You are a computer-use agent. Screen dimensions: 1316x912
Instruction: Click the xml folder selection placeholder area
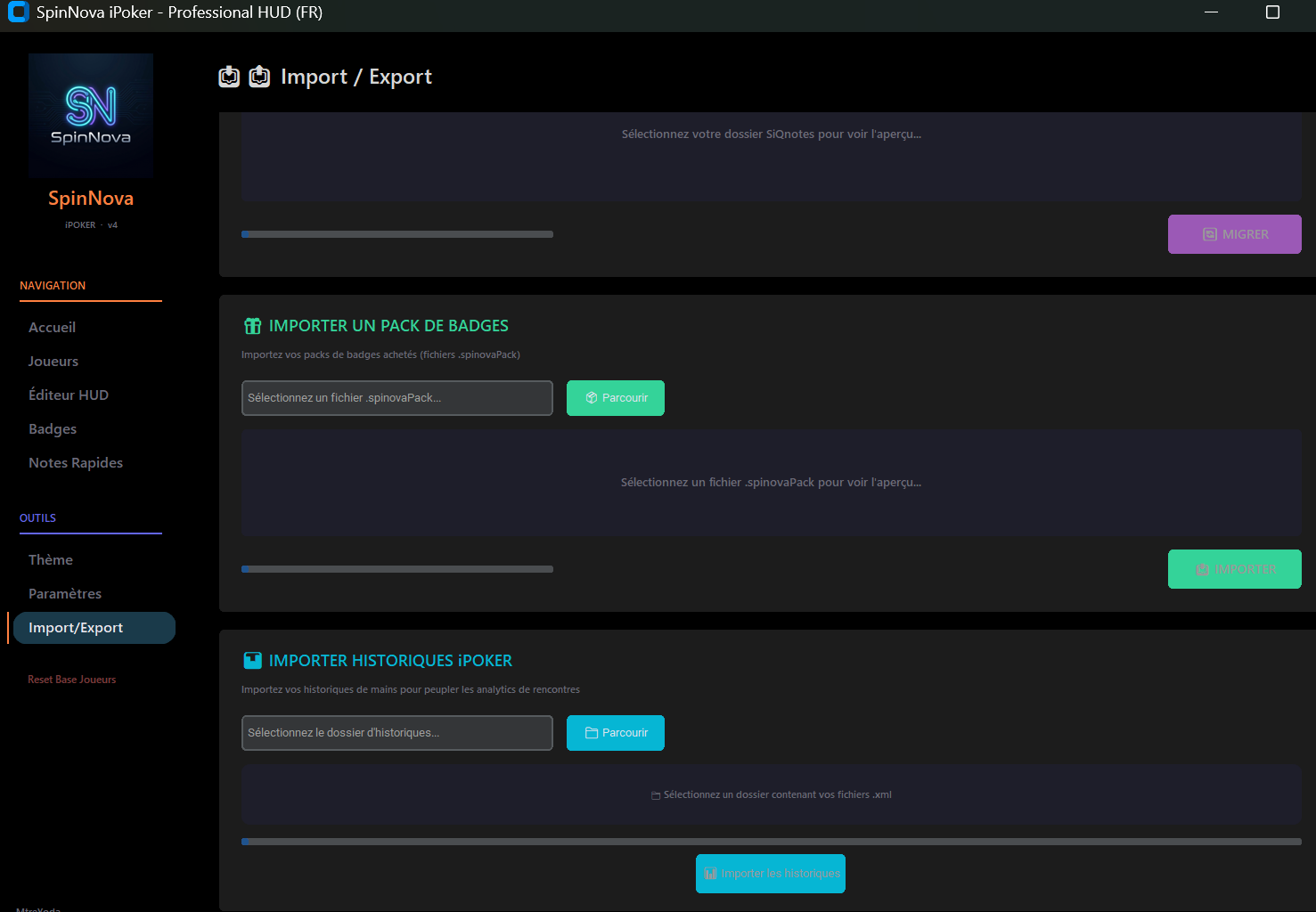[772, 794]
